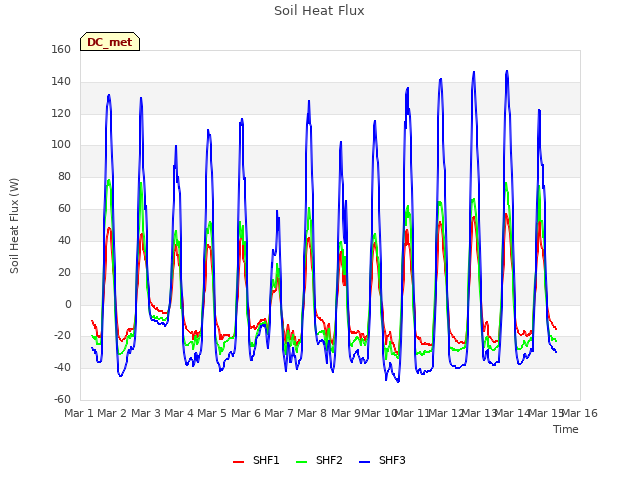Click the 40 y-axis tick label
Screen dimensions: 640x480
click(x=64, y=240)
